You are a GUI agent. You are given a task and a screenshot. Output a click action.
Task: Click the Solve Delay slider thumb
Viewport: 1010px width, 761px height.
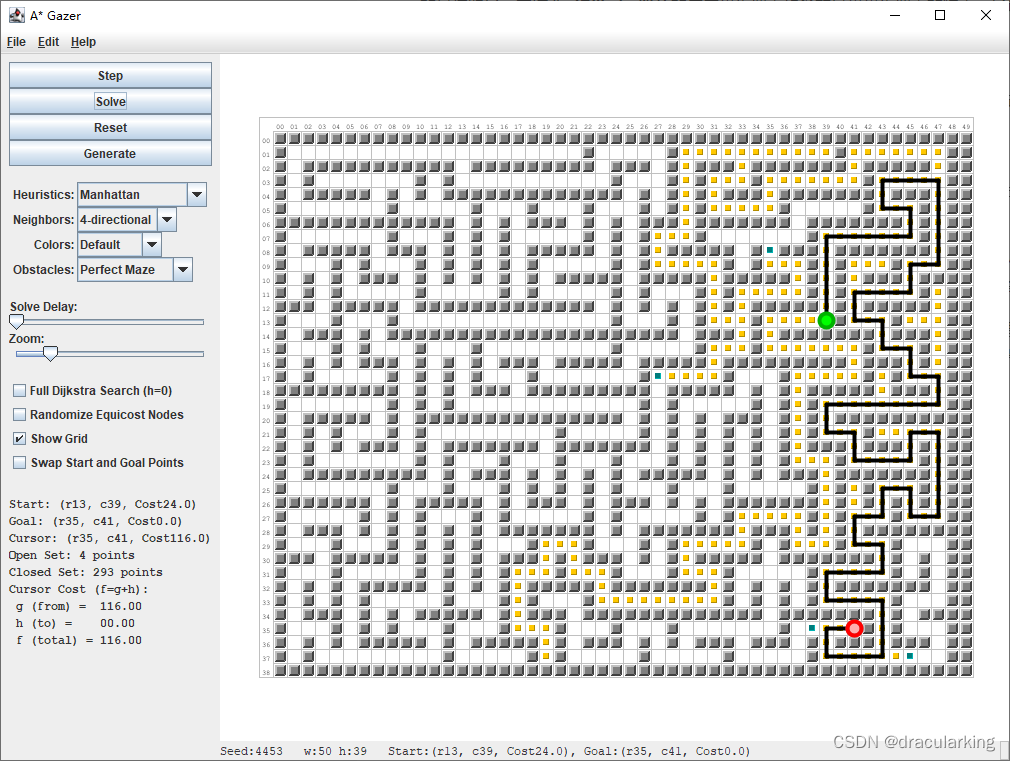click(x=17, y=321)
